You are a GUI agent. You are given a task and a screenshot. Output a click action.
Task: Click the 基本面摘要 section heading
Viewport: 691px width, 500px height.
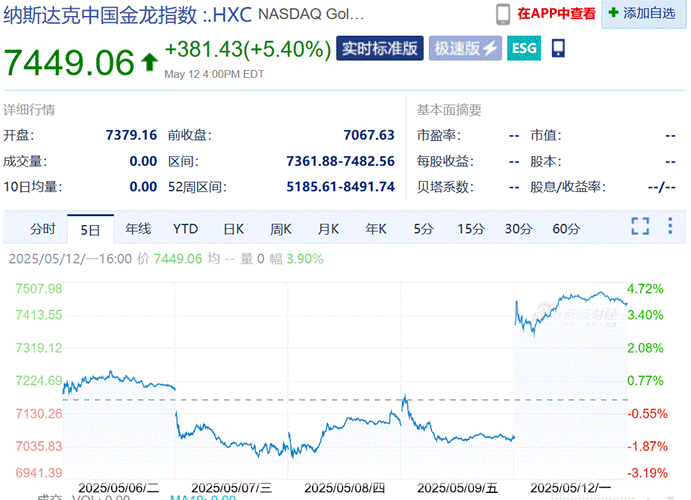[449, 110]
